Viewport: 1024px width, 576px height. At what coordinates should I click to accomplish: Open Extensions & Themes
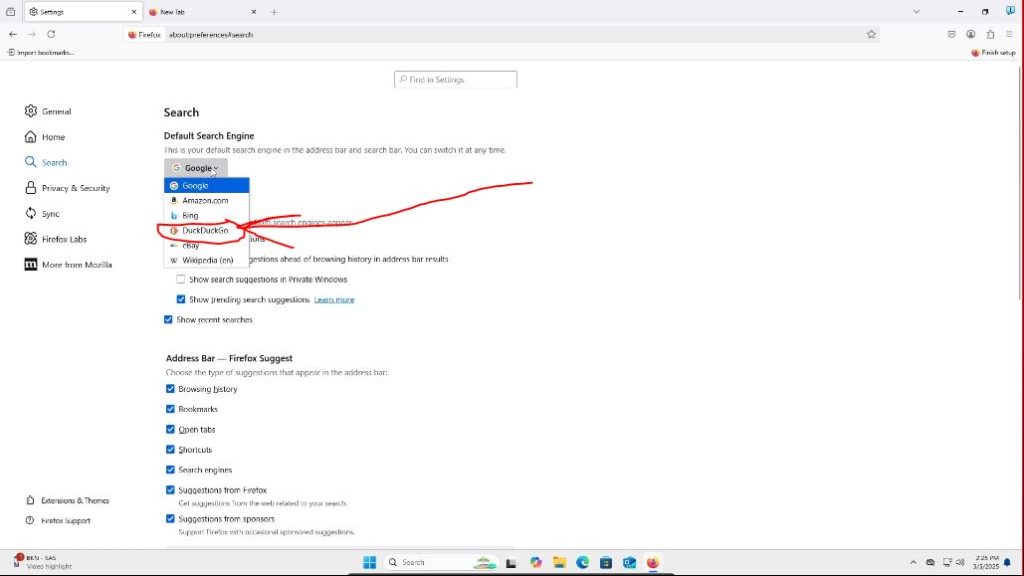tap(67, 500)
